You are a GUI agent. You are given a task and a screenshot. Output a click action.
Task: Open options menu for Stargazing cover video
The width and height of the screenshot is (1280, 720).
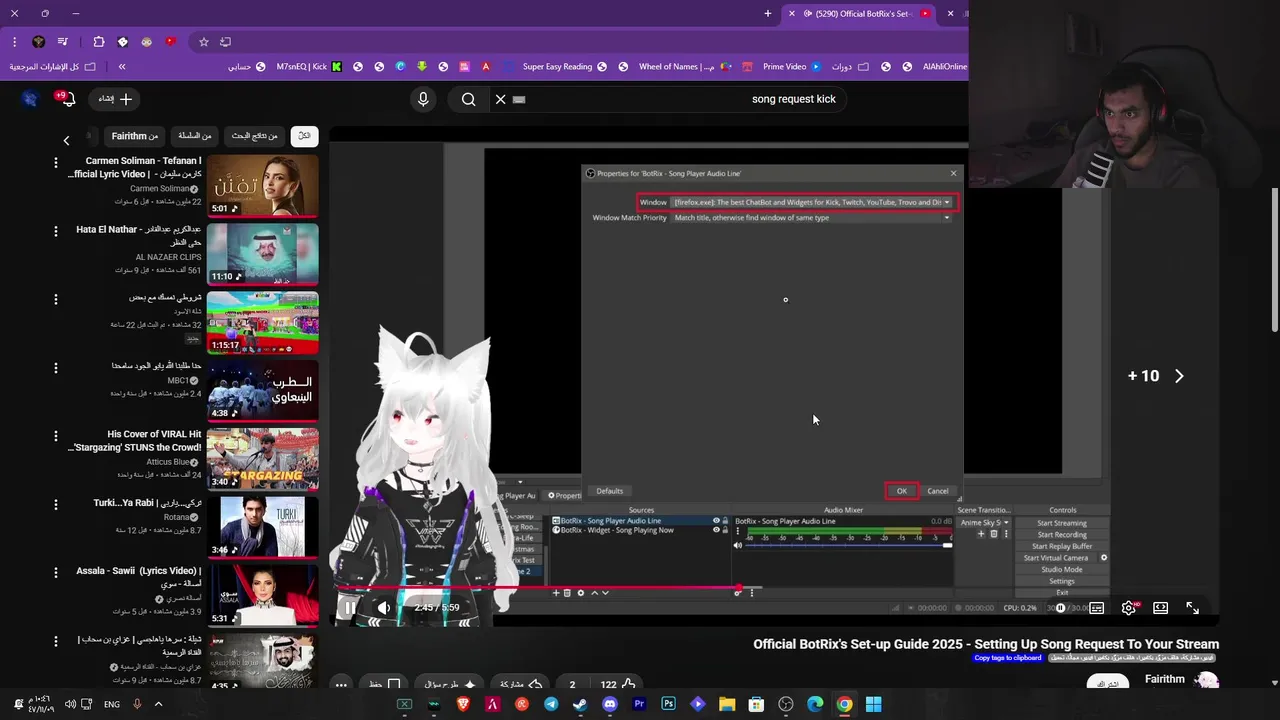pos(55,436)
